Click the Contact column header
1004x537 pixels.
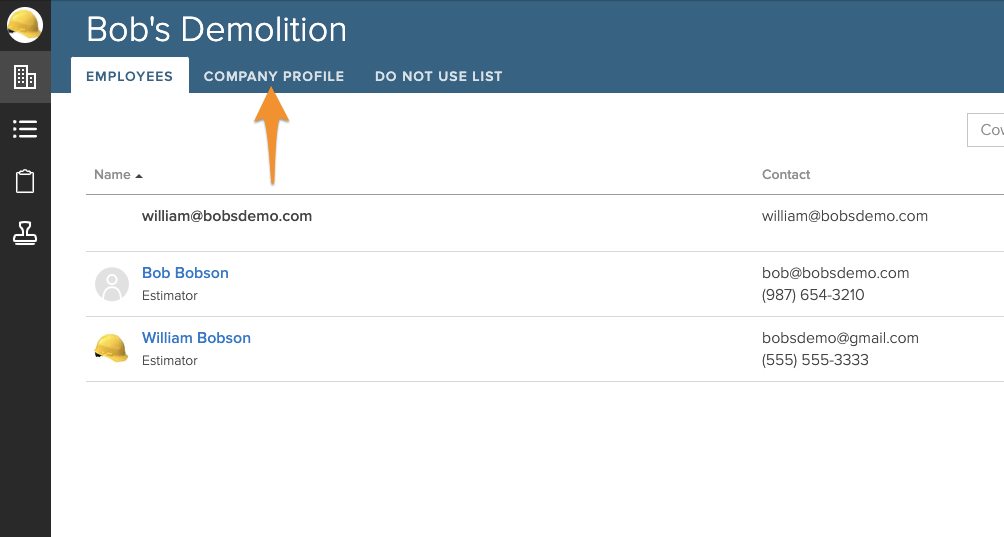tap(786, 174)
